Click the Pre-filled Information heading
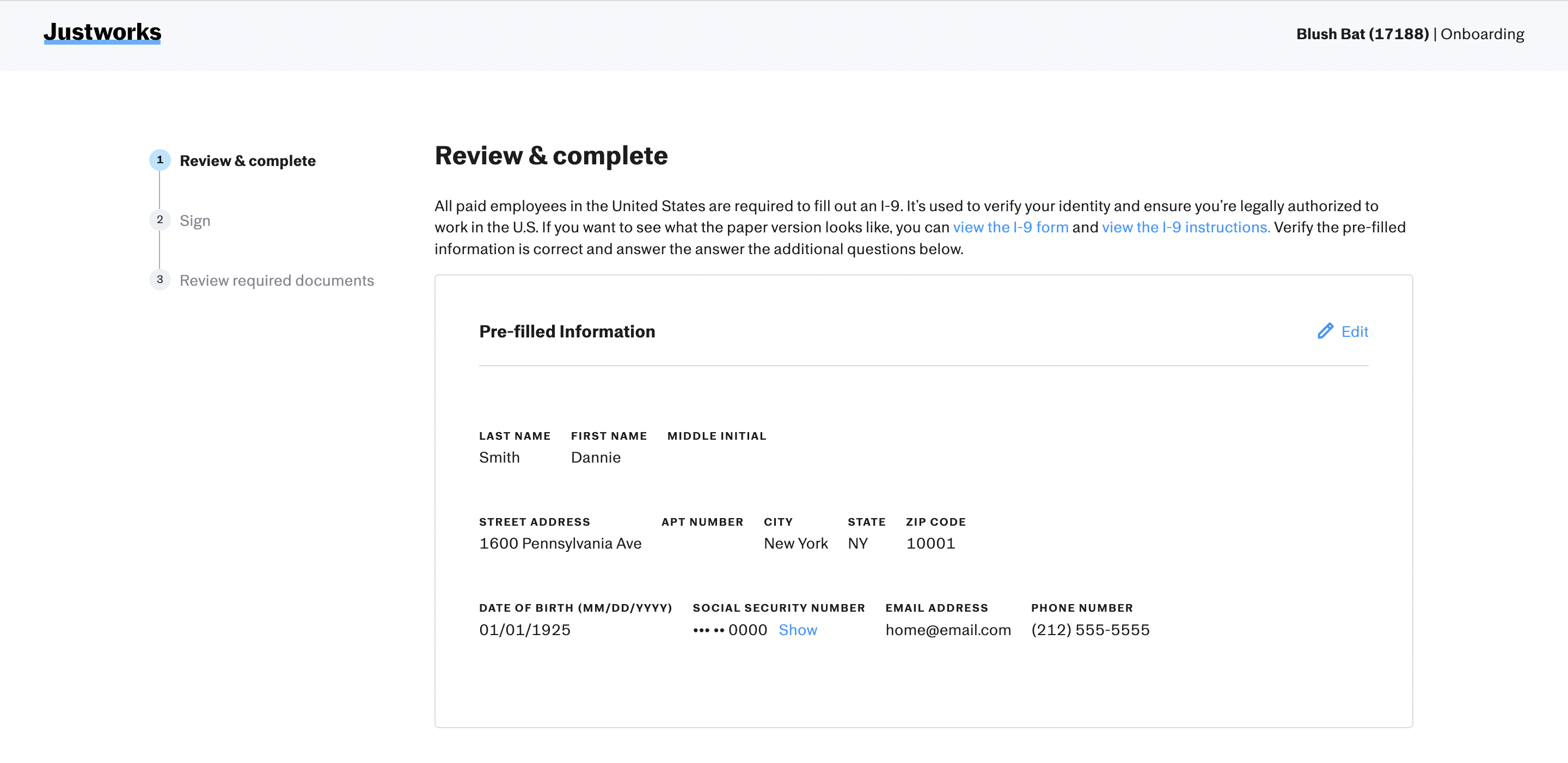The image size is (1568, 763). point(567,331)
